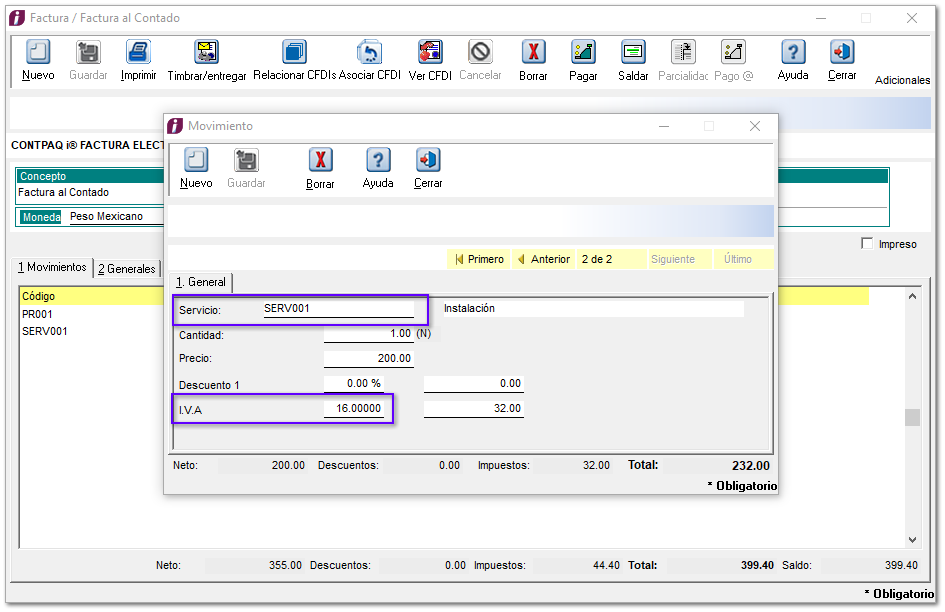Go to Anterior record navigation button
Viewport: 945px width, 612px height.
click(x=543, y=259)
